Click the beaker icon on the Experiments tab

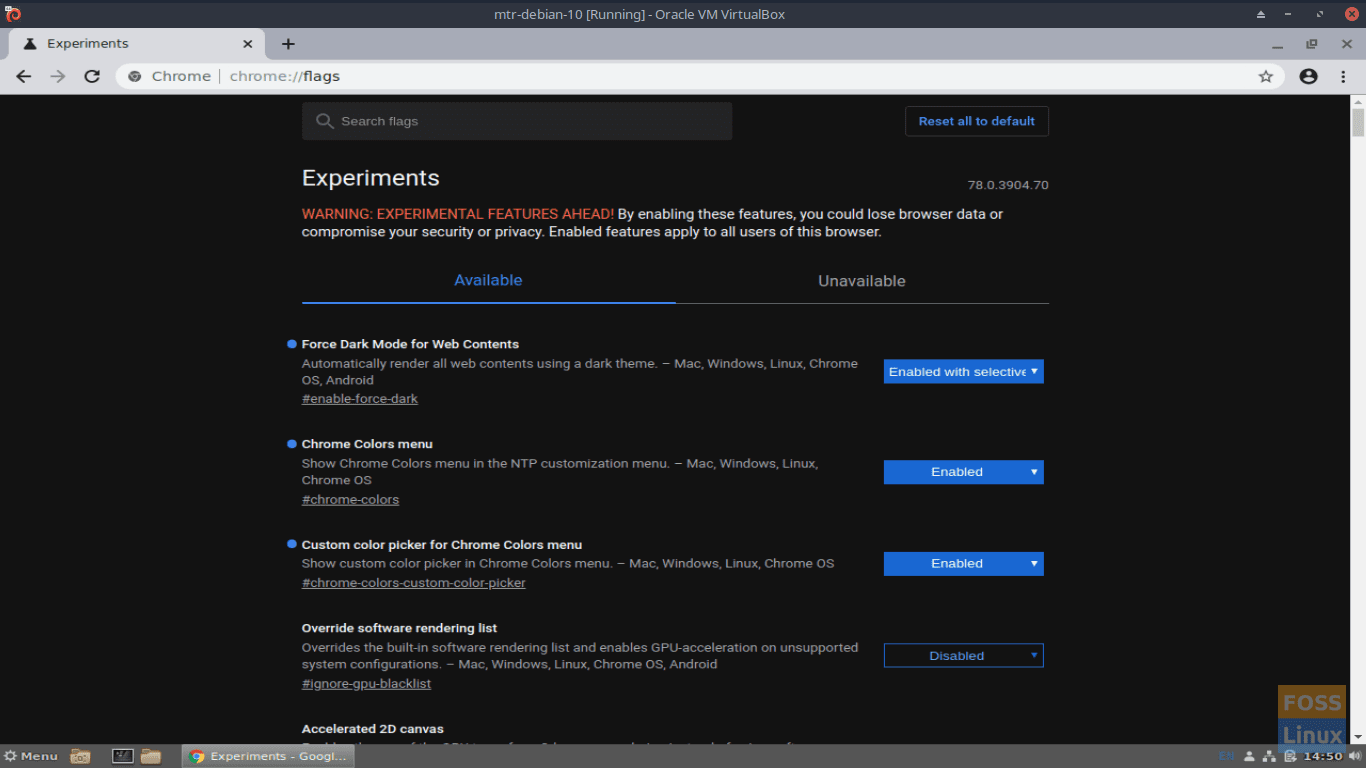(x=30, y=44)
